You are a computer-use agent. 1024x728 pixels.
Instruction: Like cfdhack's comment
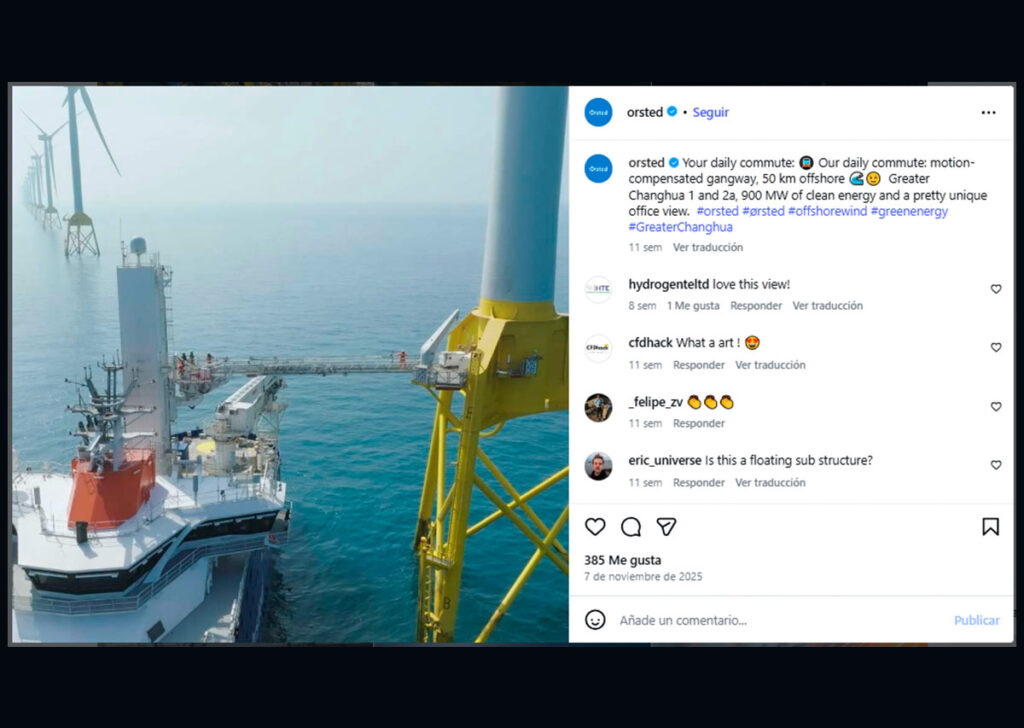[x=996, y=348]
